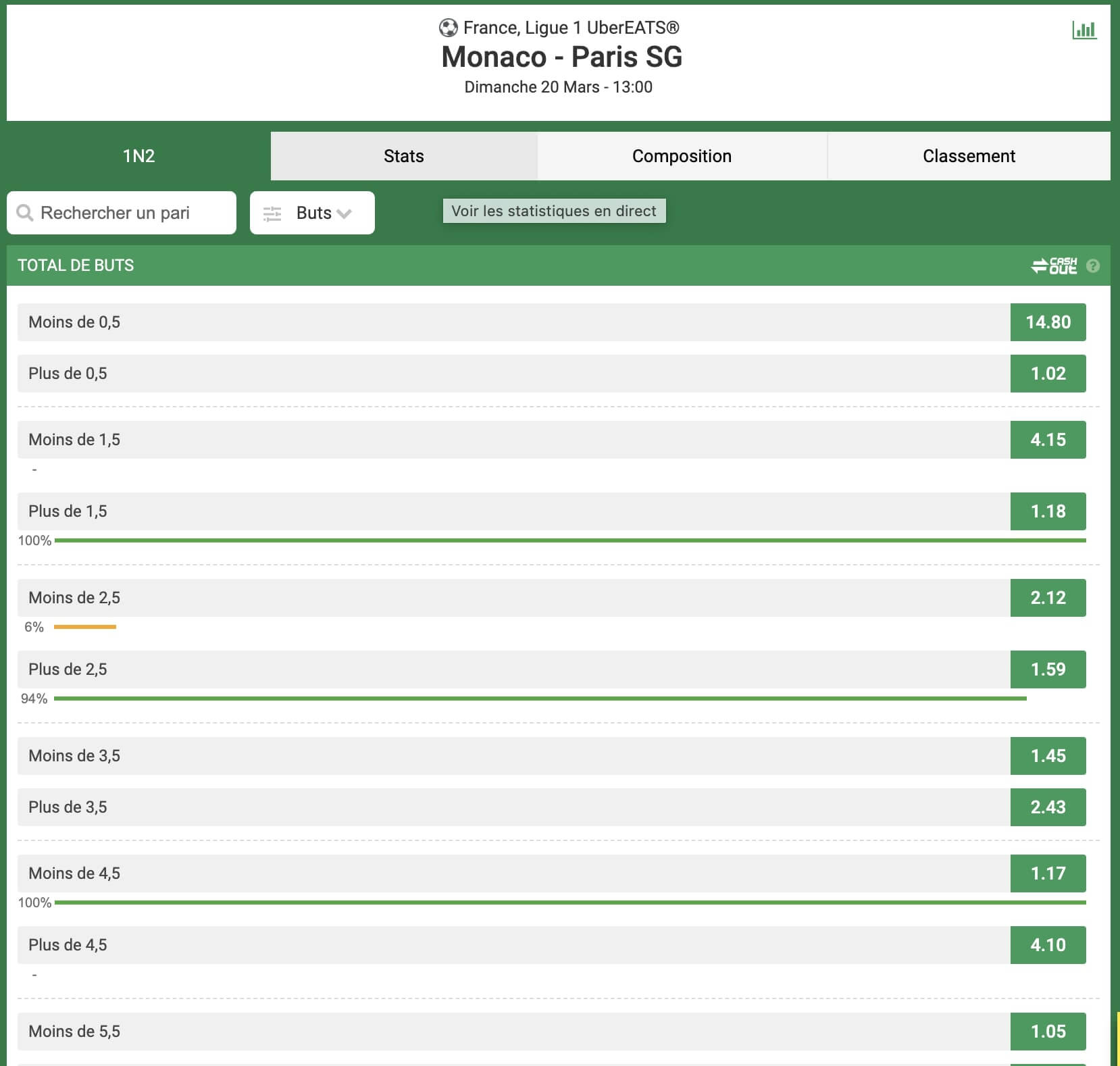Click the Dimanche 20 Mars - 13:00 date

point(558,87)
